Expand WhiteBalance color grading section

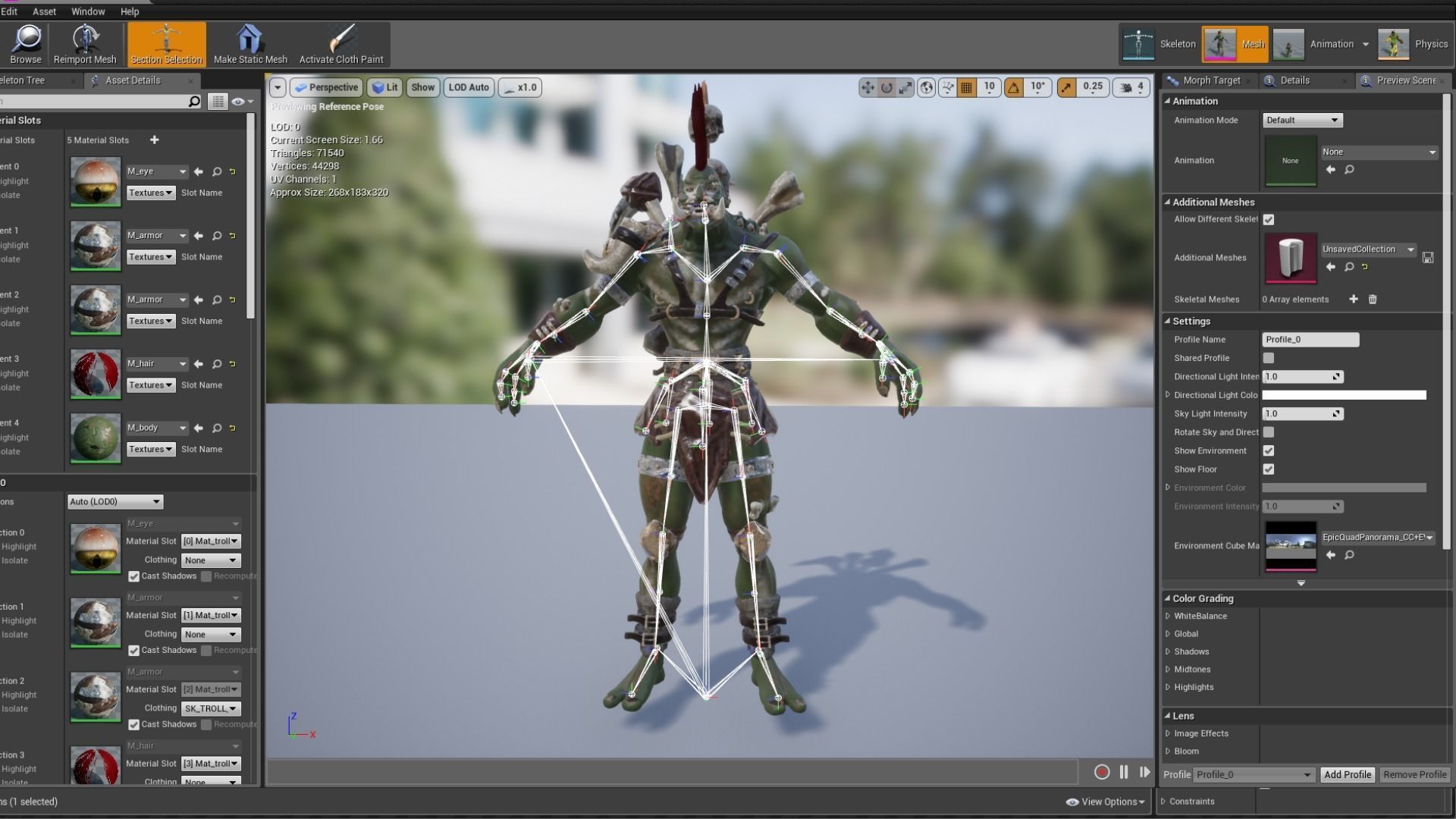1168,616
